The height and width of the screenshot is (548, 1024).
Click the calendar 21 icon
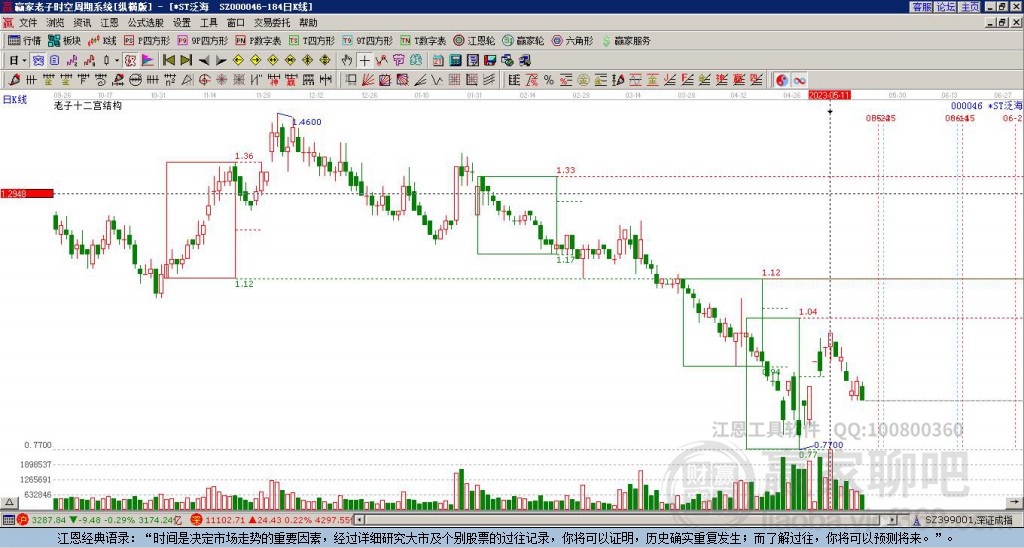click(438, 61)
